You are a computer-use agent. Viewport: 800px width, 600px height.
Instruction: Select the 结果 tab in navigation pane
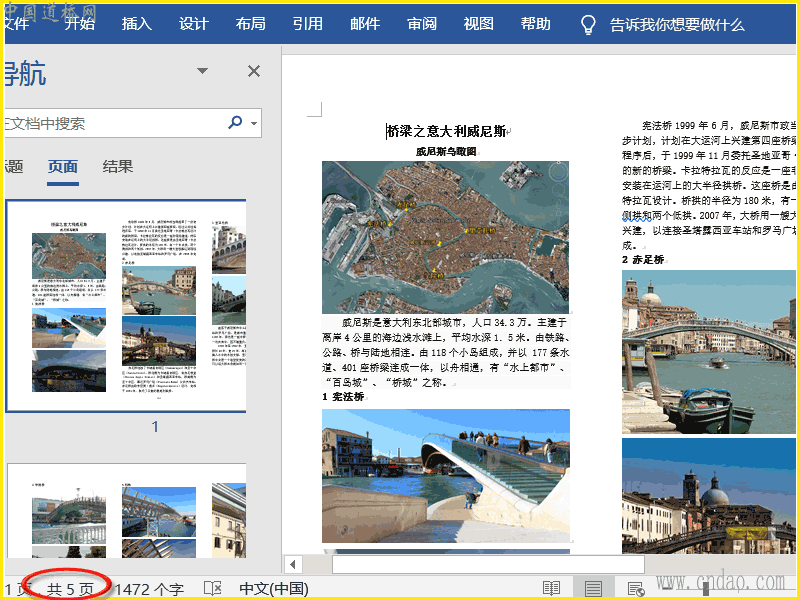coord(118,167)
